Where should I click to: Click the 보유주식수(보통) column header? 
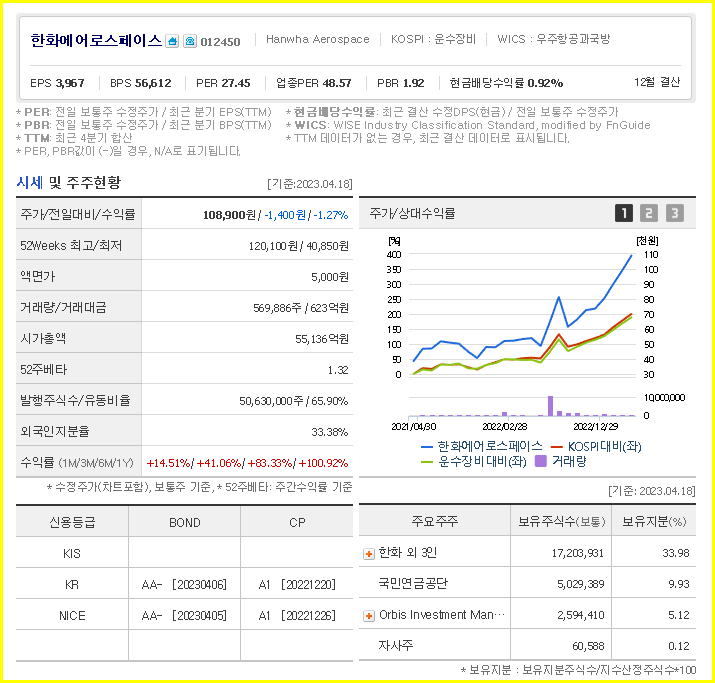tap(561, 522)
